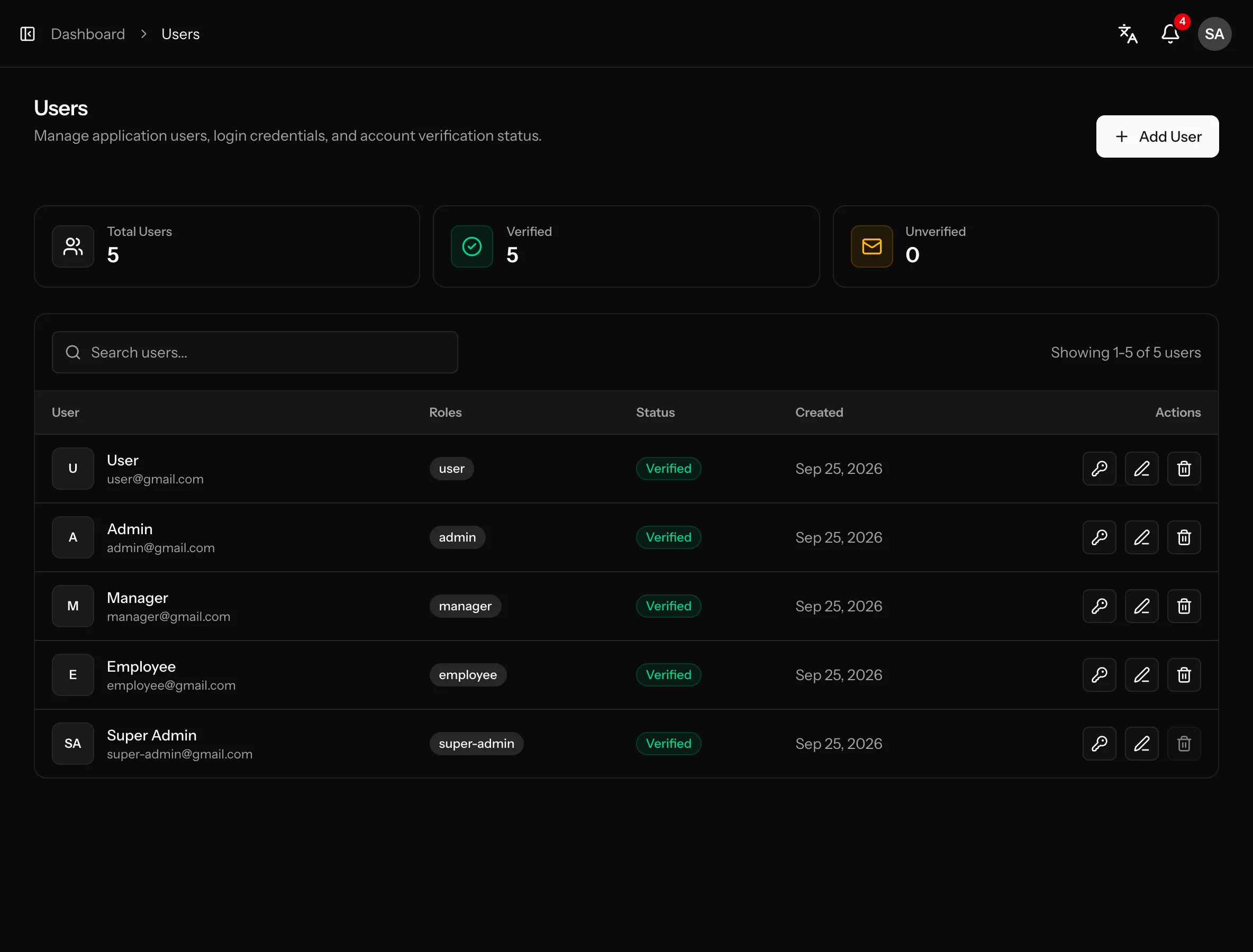Click the U avatar of User row
Image resolution: width=1253 pixels, height=952 pixels.
click(x=73, y=469)
